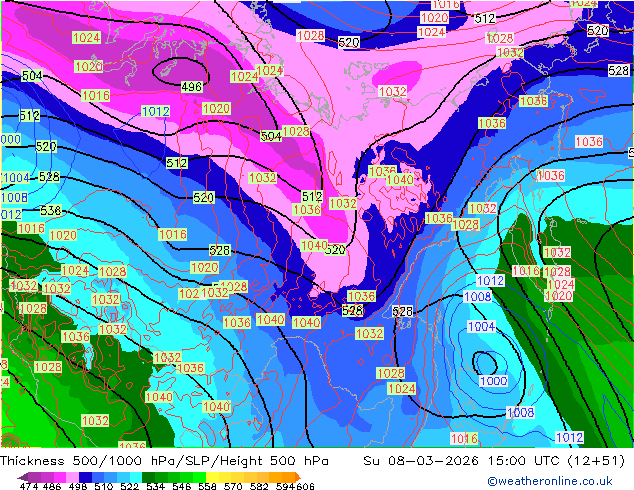Pick the light pink legend swatch

pyautogui.click(x=72, y=477)
